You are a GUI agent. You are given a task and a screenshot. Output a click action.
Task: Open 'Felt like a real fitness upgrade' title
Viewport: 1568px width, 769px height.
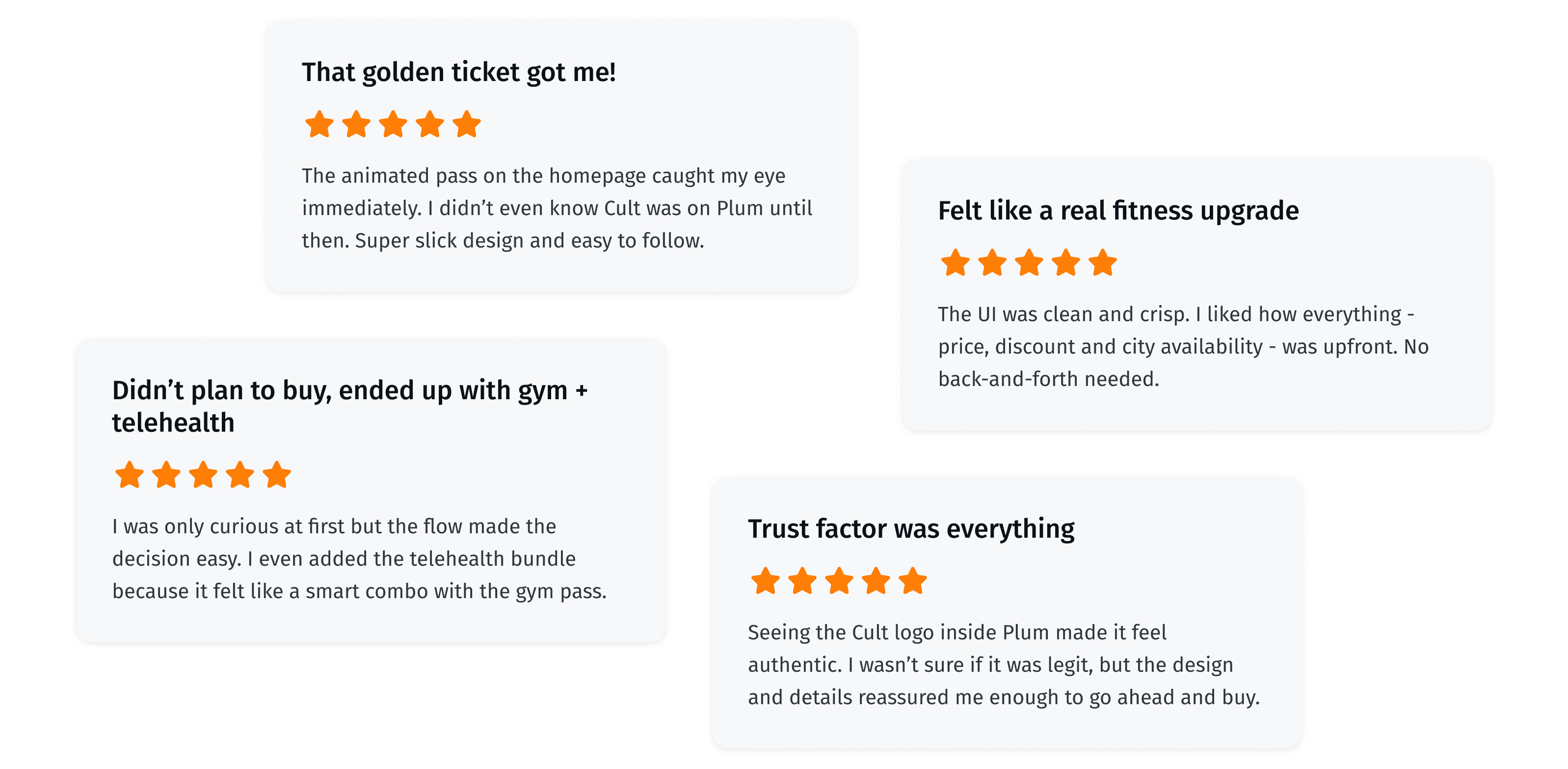click(1118, 211)
